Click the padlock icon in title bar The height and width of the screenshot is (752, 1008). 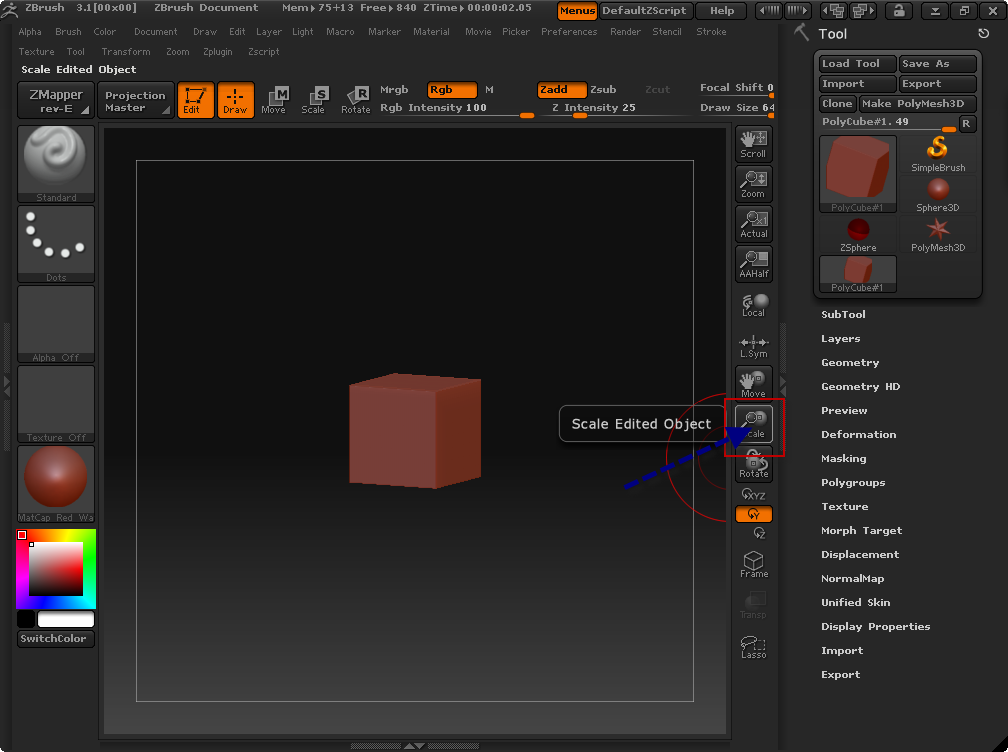pos(899,10)
